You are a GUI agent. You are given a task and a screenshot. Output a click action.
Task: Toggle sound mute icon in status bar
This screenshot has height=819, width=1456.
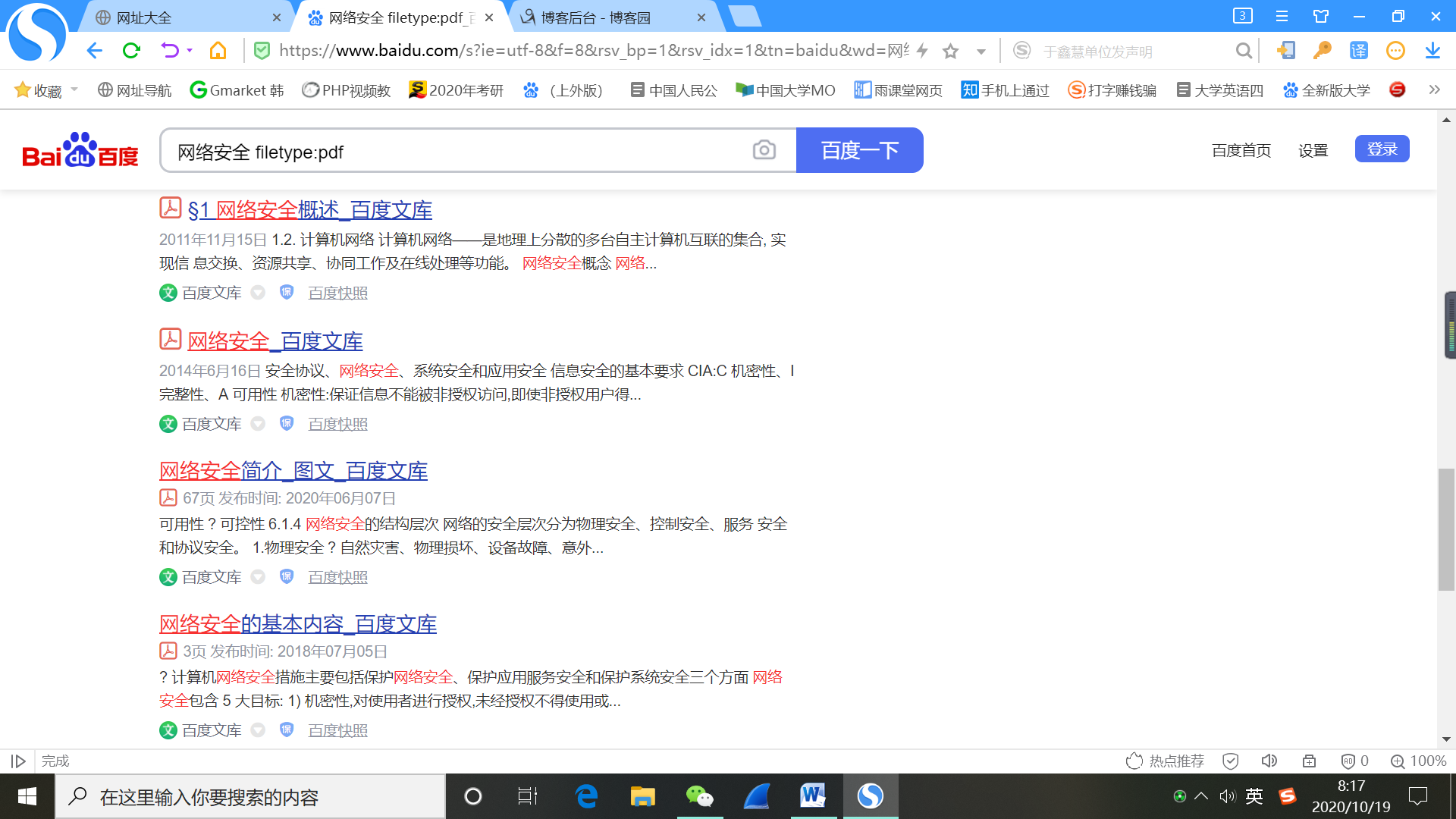point(1269,761)
